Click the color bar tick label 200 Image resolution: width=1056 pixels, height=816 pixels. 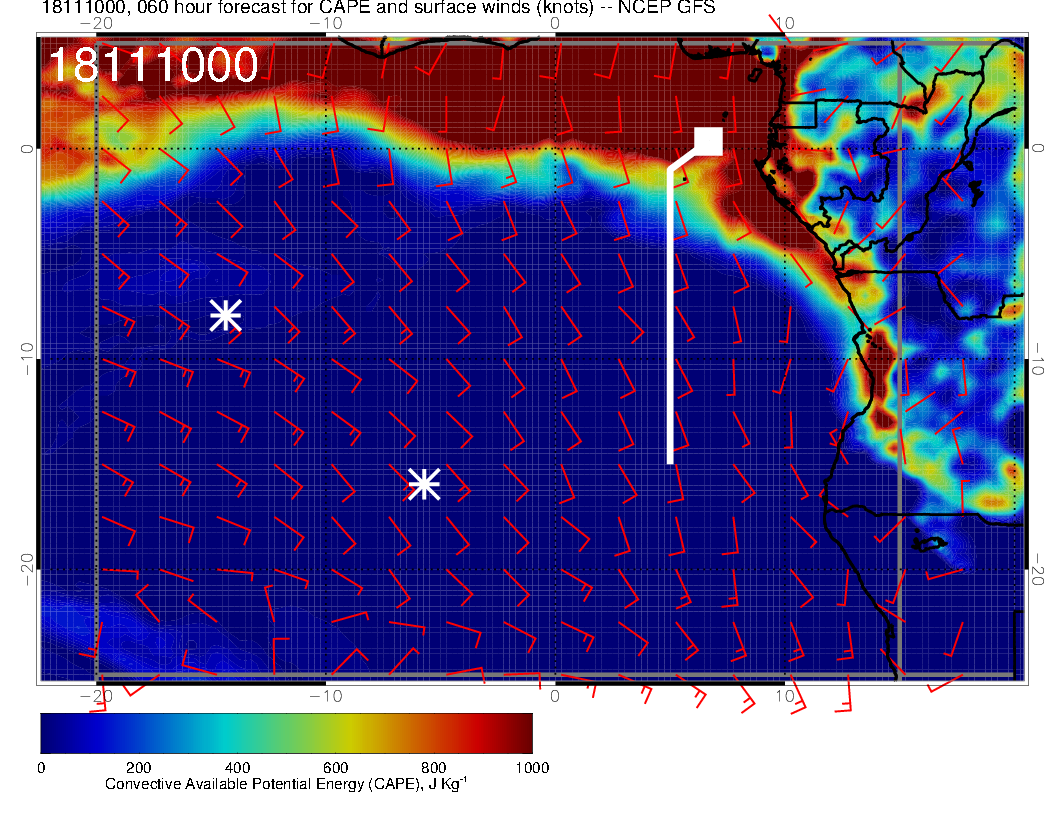click(x=139, y=768)
